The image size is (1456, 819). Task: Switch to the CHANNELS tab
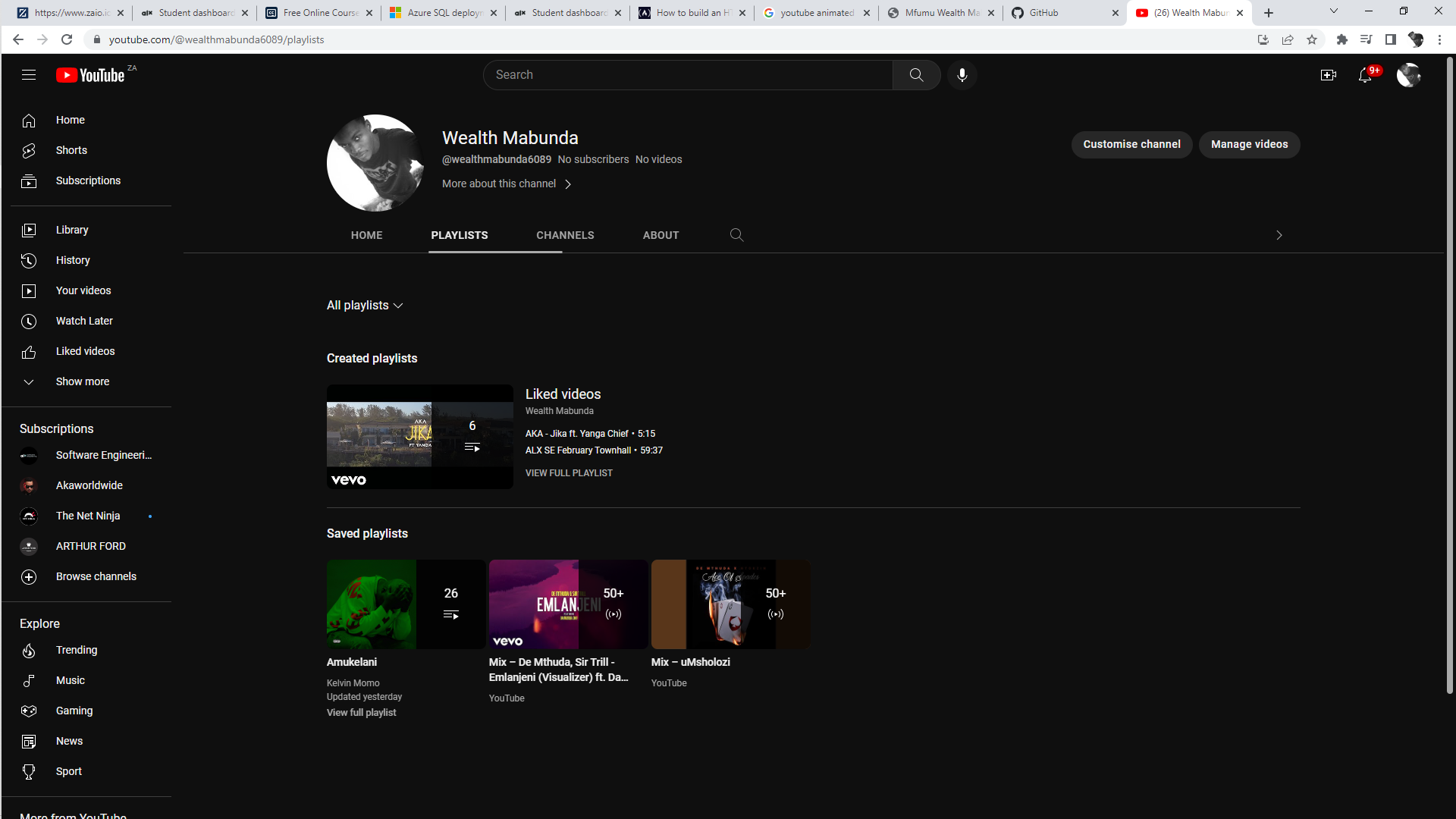tap(565, 235)
